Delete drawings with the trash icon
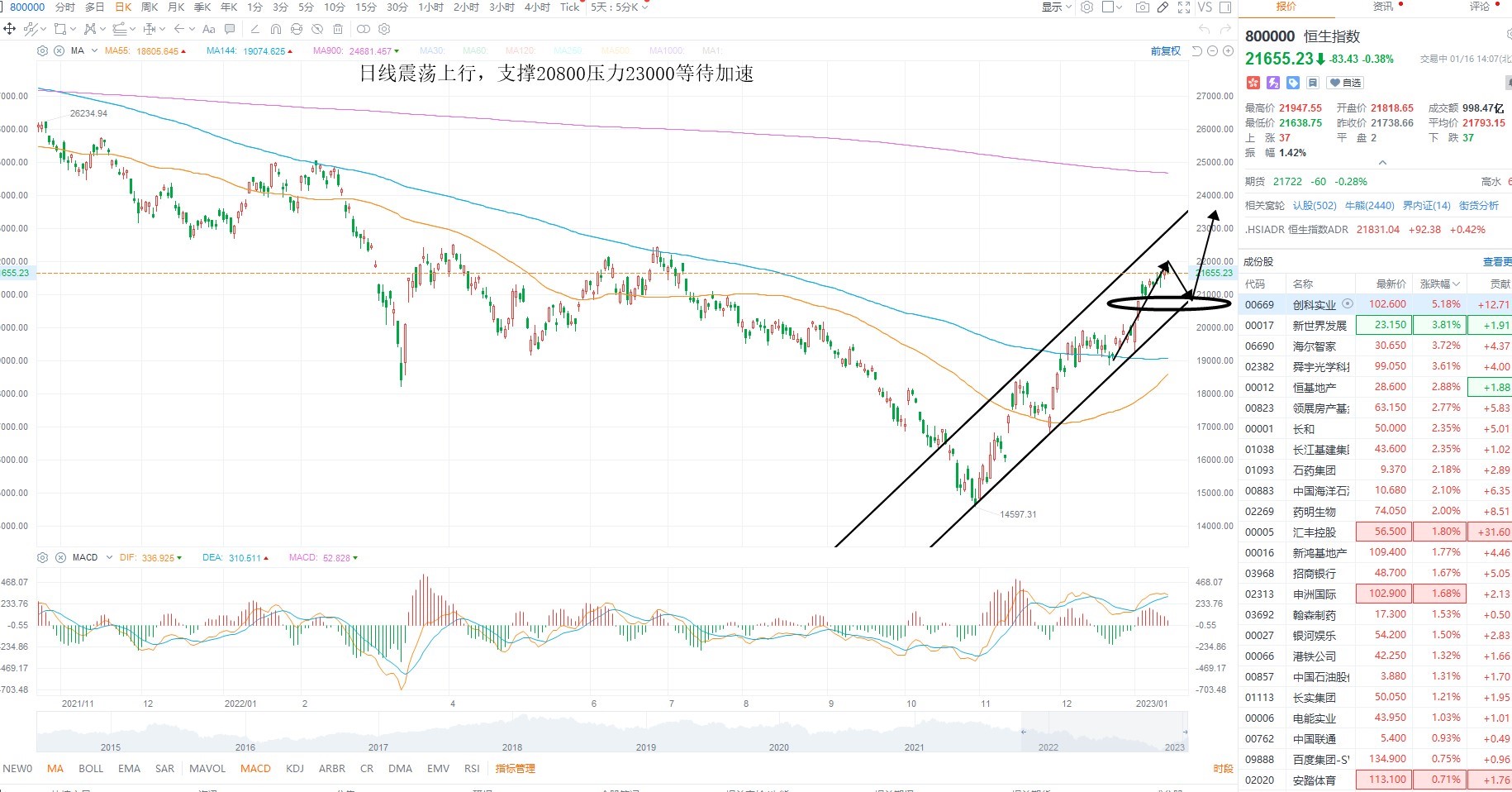Image resolution: width=1512 pixels, height=792 pixels. click(338, 29)
